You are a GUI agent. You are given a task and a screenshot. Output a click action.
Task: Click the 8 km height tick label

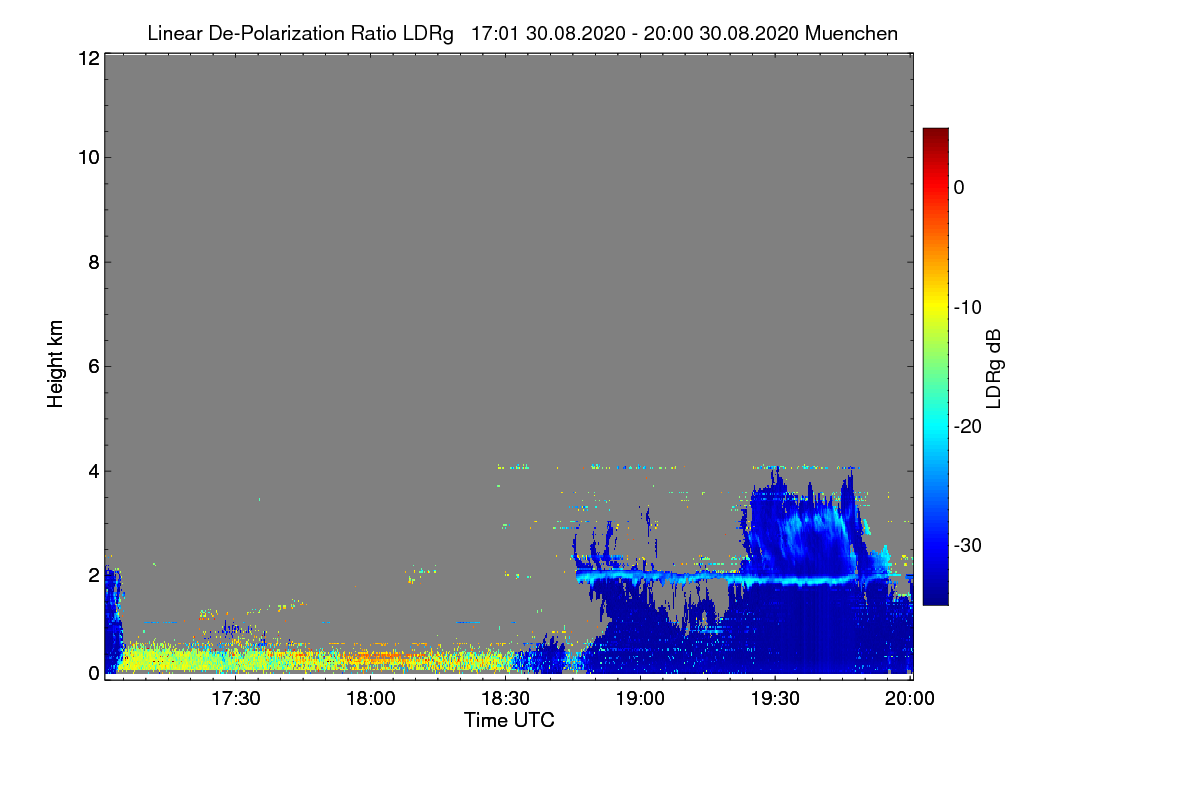coord(93,262)
